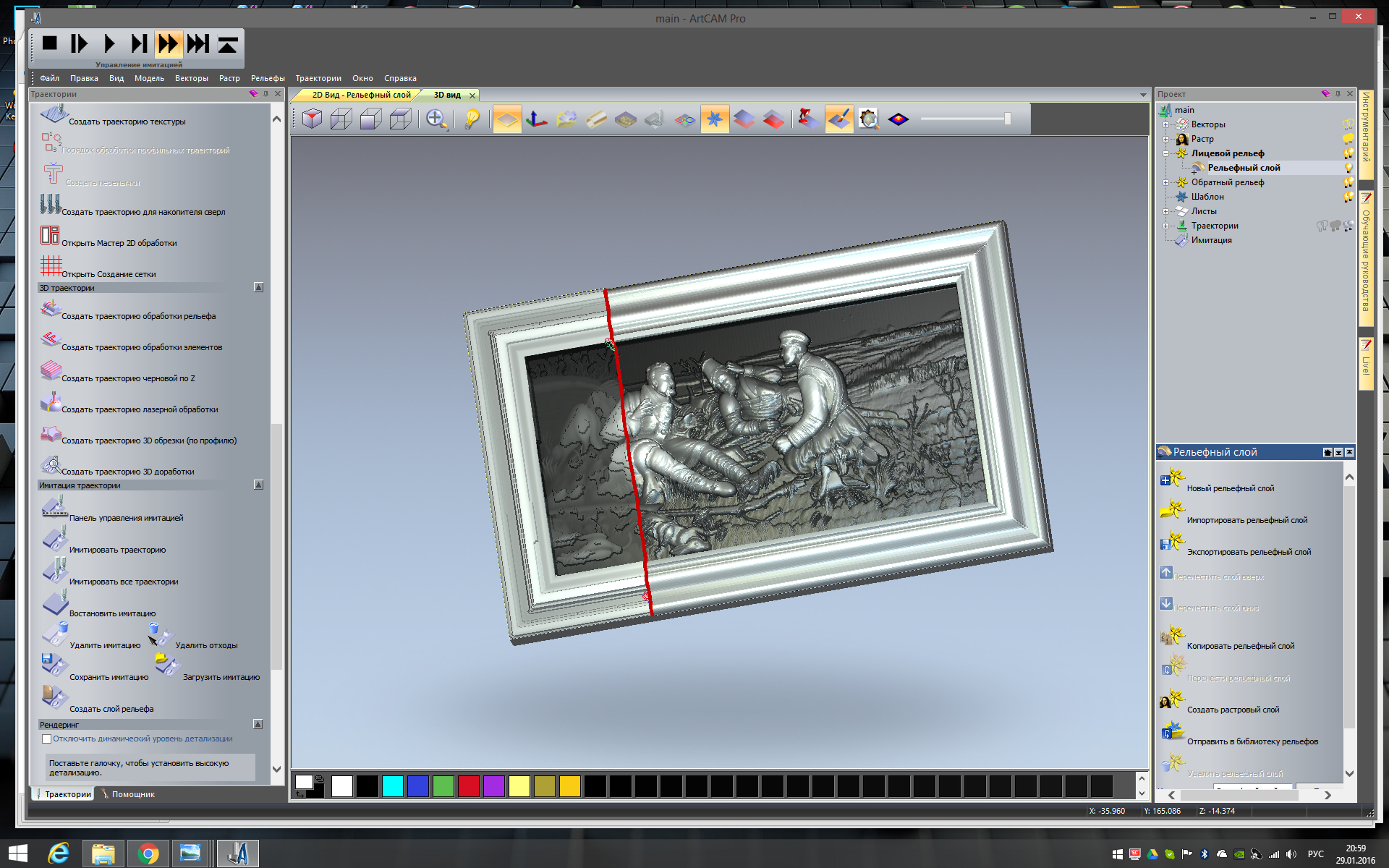The image size is (1389, 868).
Task: Click the isometric view cube icon
Action: tap(312, 119)
